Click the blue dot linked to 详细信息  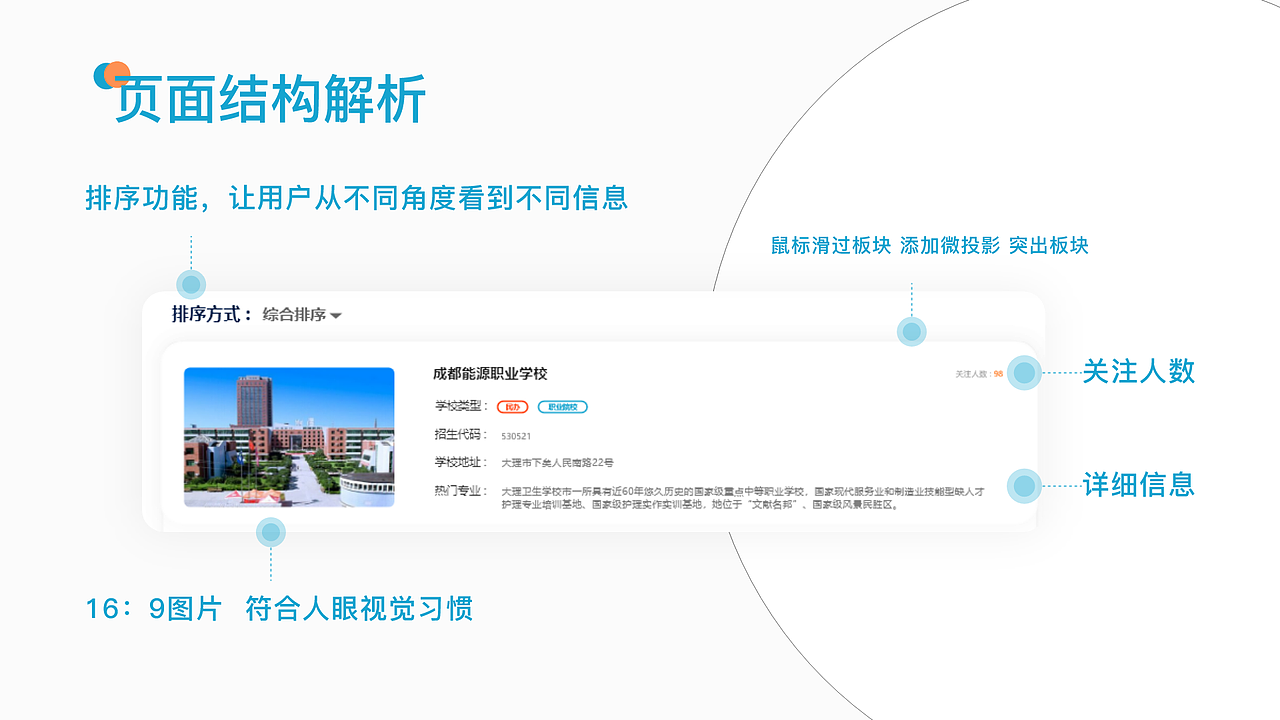[1023, 487]
